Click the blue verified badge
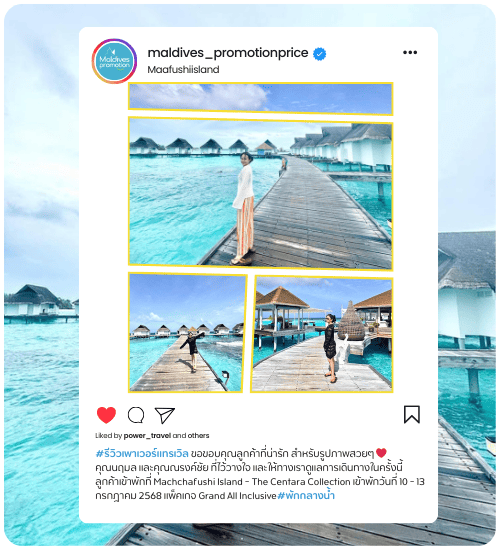 coord(319,54)
